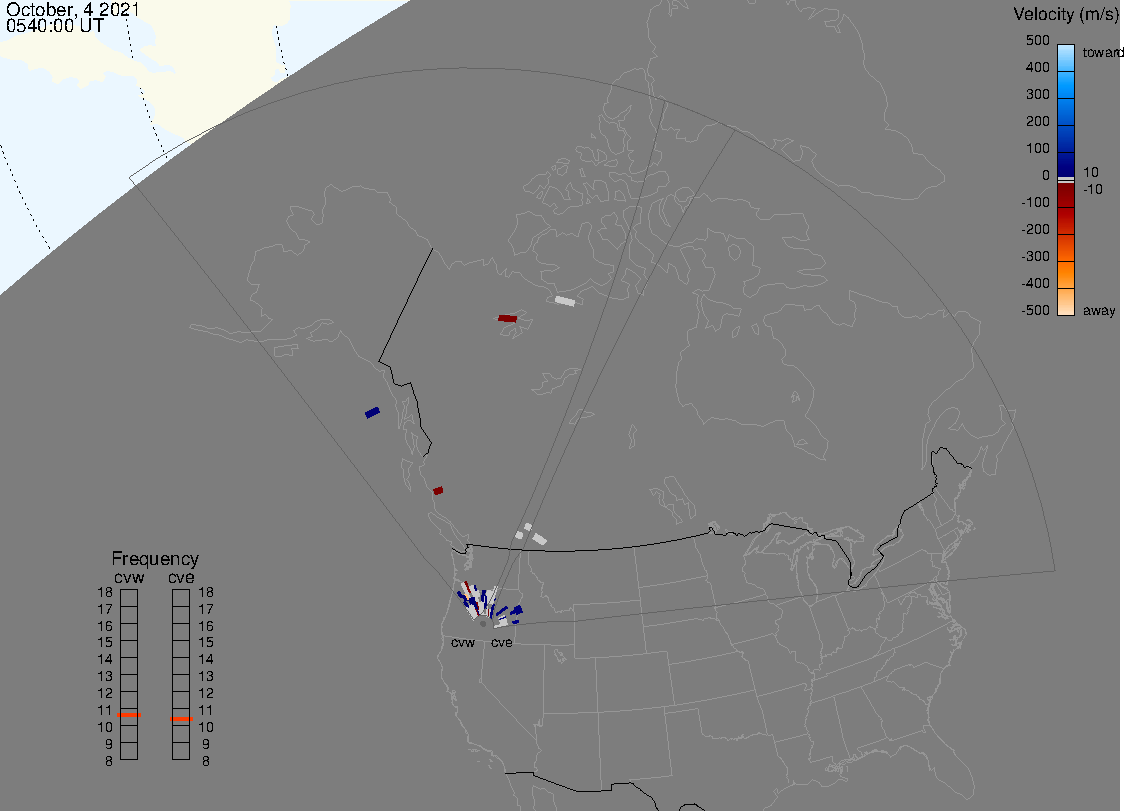Image resolution: width=1124 pixels, height=811 pixels.
Task: Click the "0" velocity scale label
Action: coord(1046,176)
